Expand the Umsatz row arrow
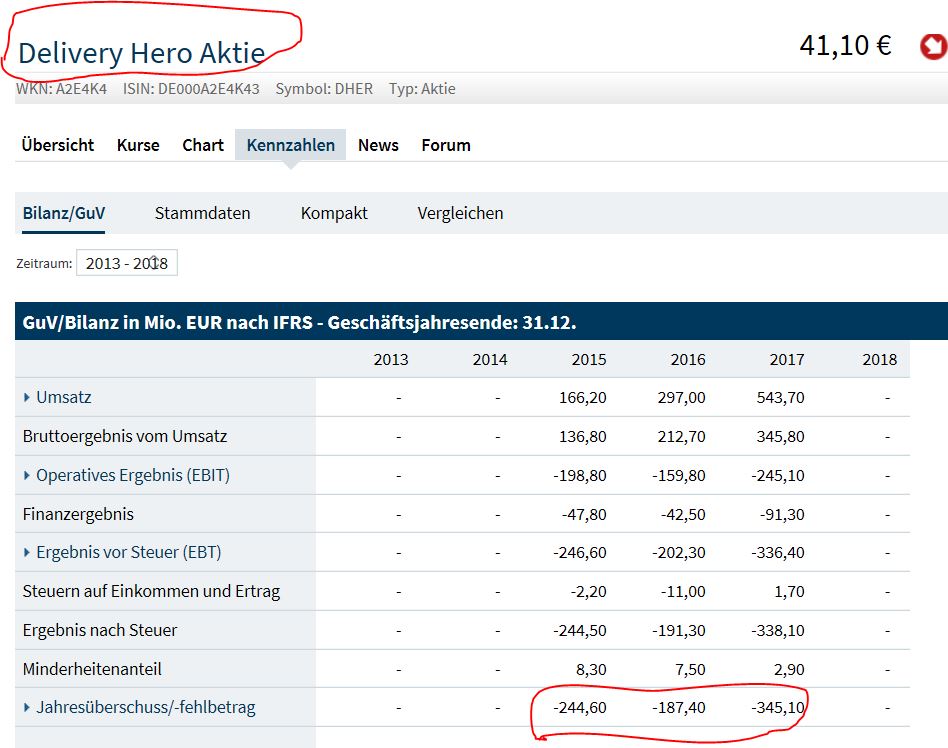Viewport: 948px width, 748px height. (x=27, y=398)
